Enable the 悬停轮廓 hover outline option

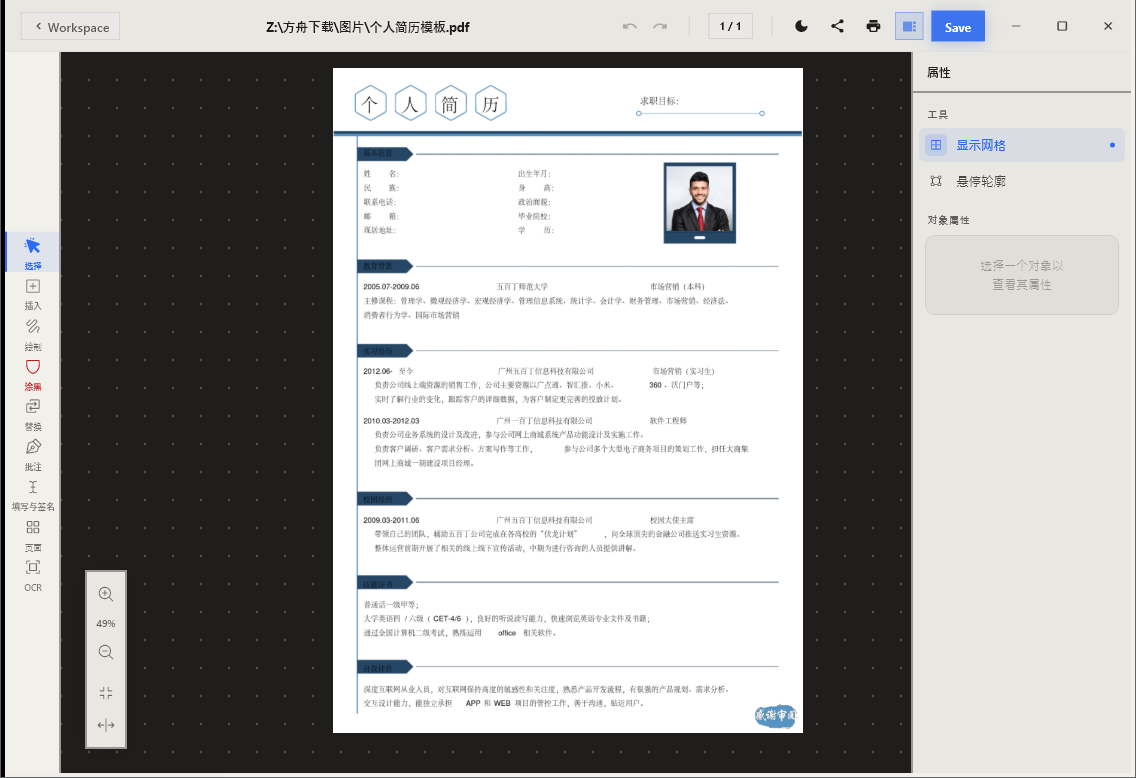(1022, 181)
